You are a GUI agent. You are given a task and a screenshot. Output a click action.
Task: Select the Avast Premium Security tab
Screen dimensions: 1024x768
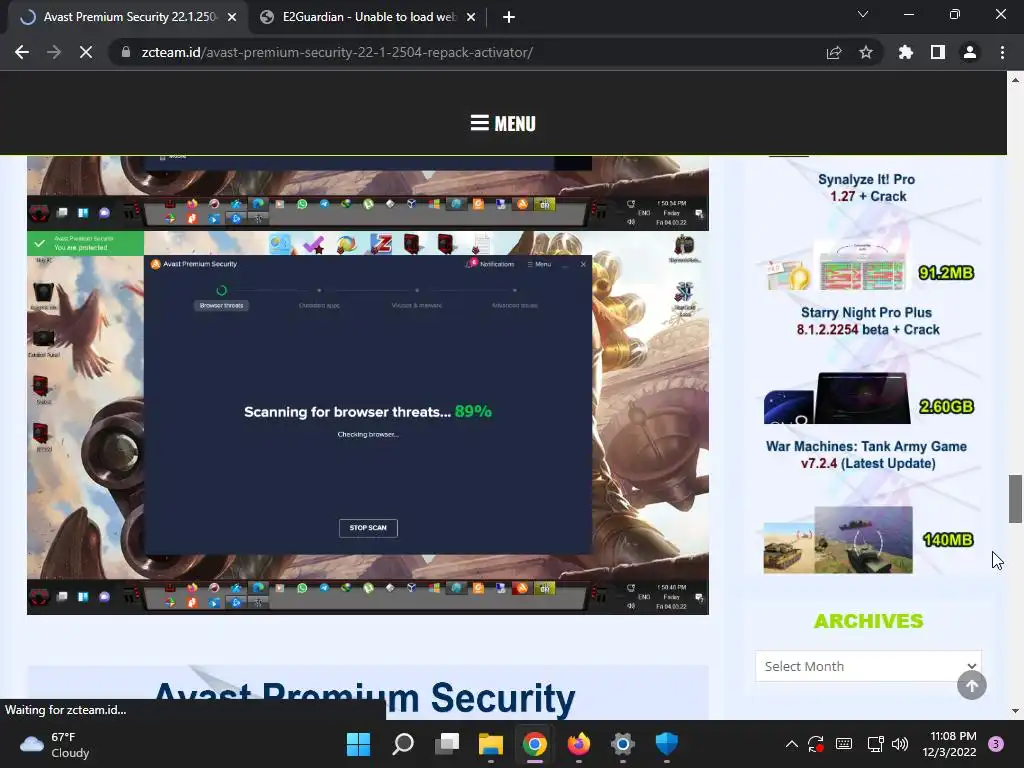point(129,17)
